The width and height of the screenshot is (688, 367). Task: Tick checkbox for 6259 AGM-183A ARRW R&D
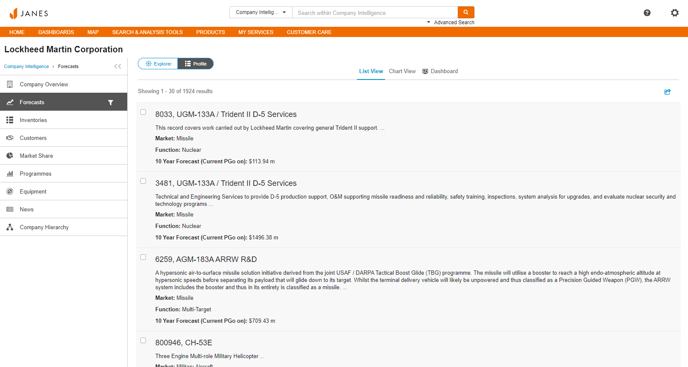(x=143, y=257)
